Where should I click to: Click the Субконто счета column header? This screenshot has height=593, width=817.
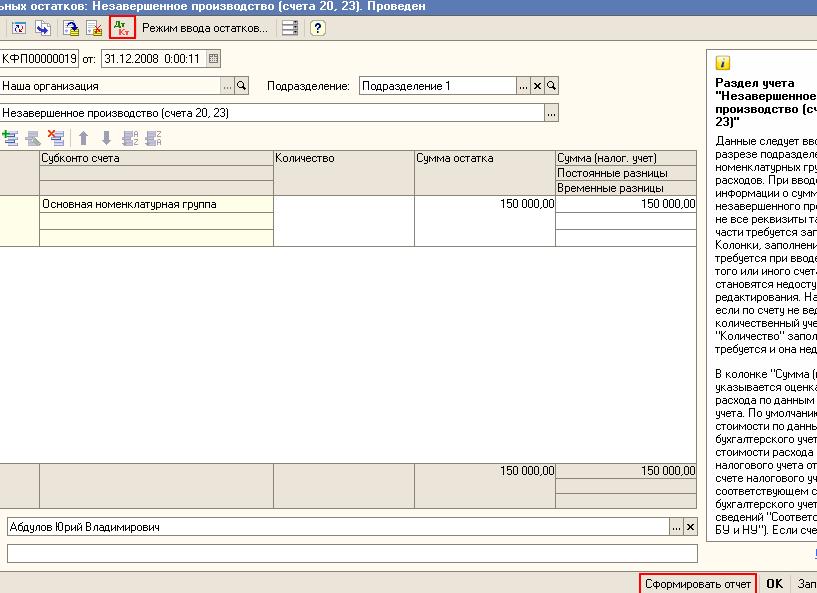156,158
